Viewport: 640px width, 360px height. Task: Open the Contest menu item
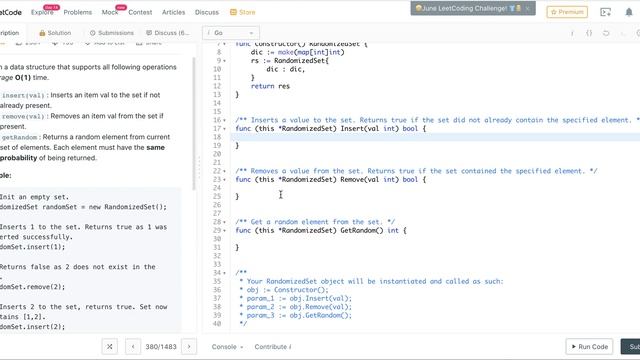coord(140,12)
